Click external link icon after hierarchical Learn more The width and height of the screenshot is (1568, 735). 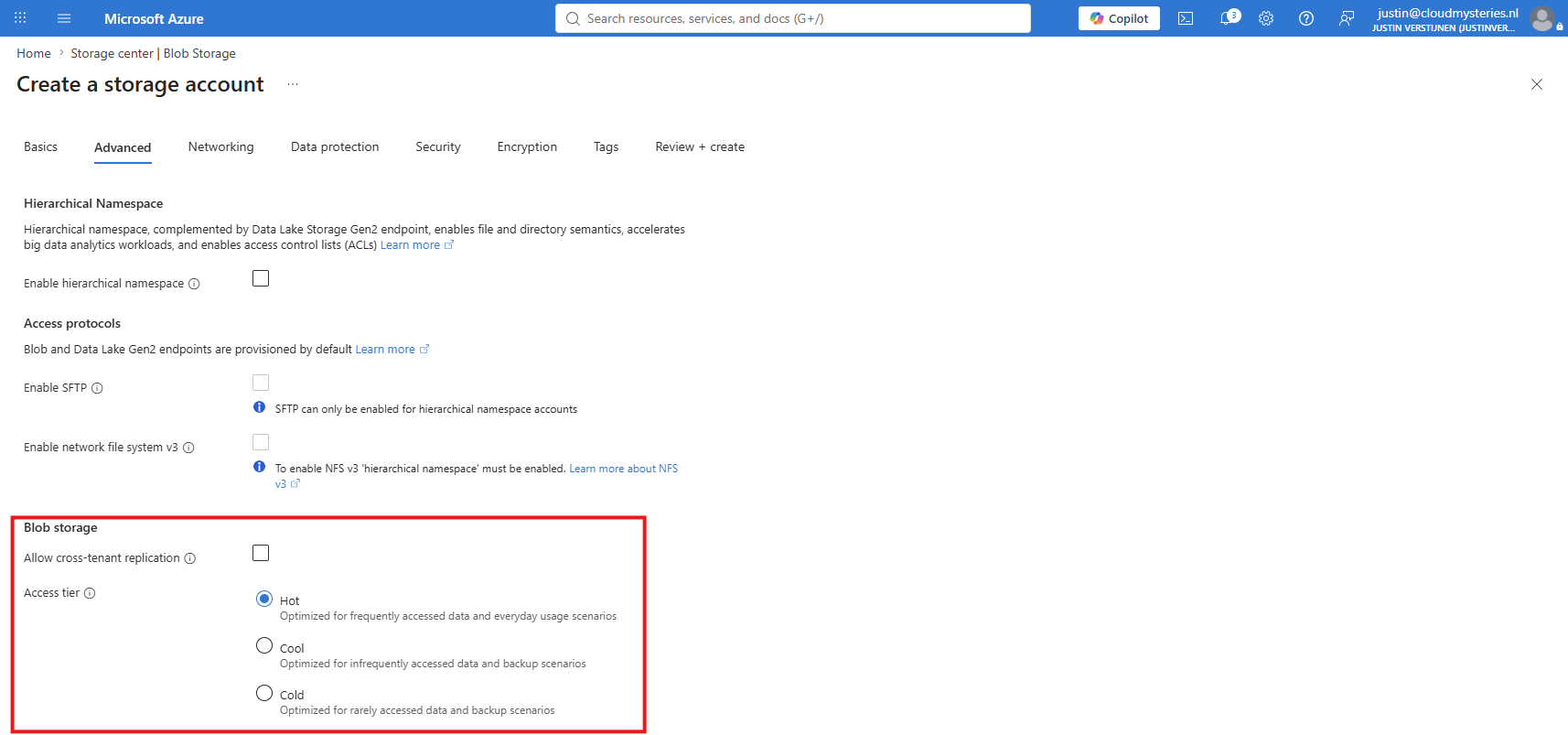pos(449,245)
